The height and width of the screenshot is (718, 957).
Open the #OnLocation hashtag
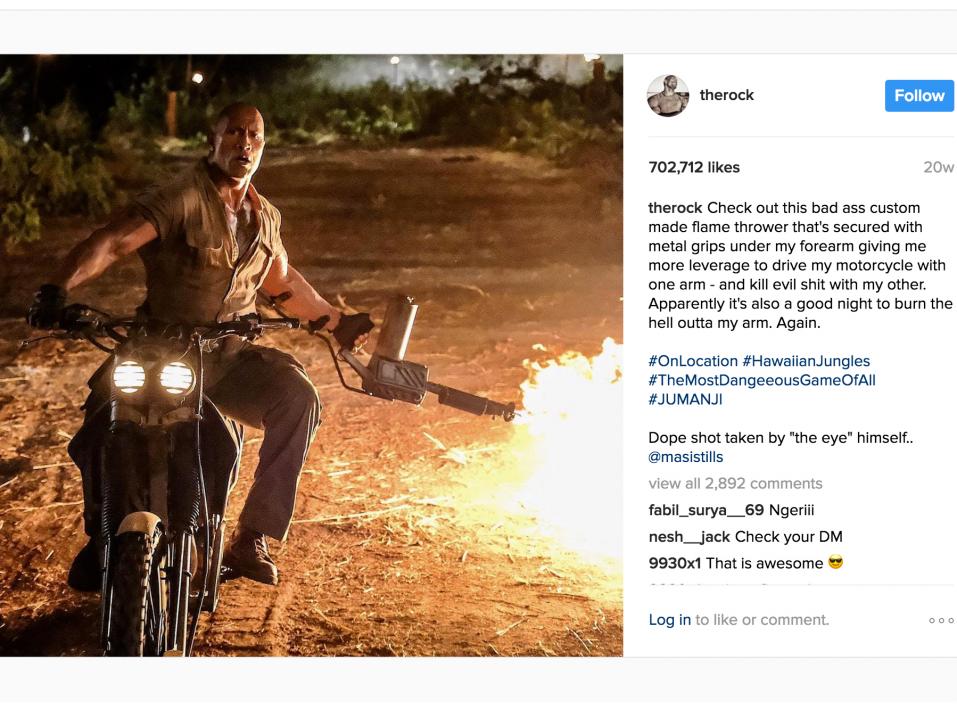693,361
